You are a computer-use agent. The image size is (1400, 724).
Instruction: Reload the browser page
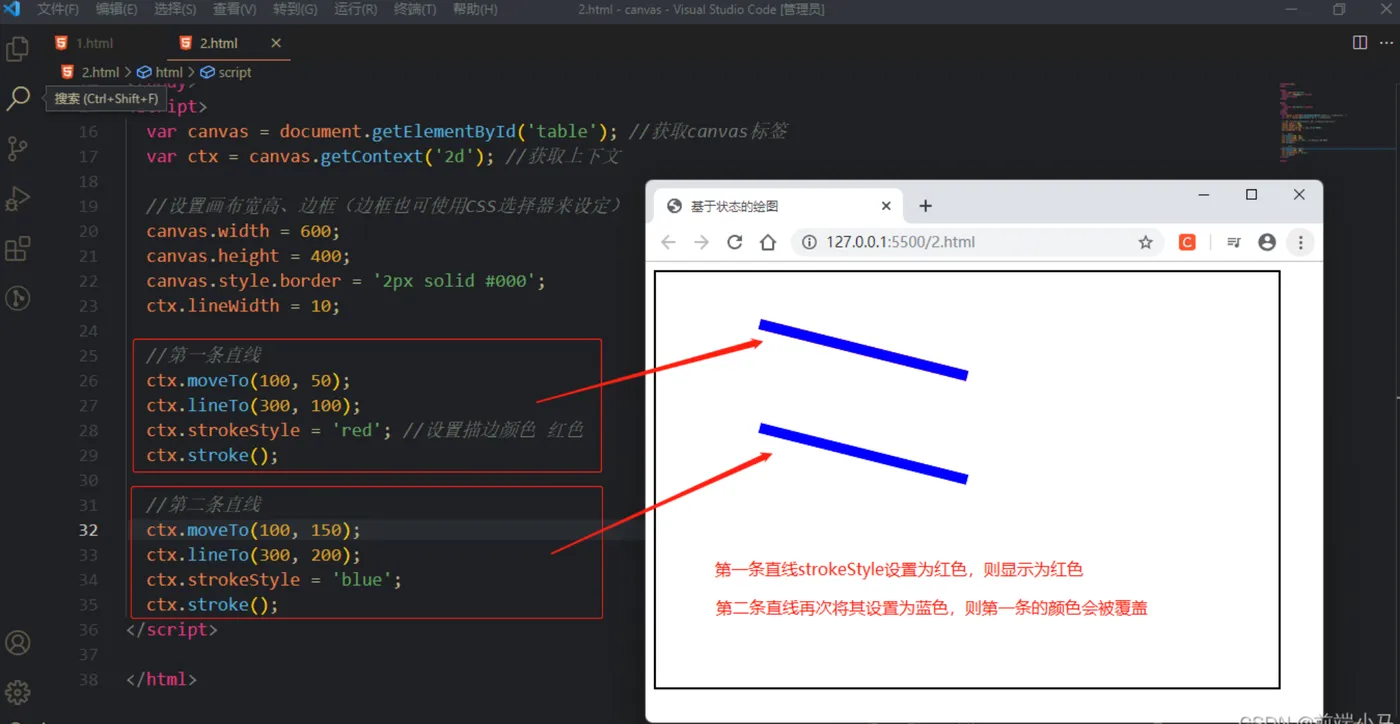pos(735,242)
